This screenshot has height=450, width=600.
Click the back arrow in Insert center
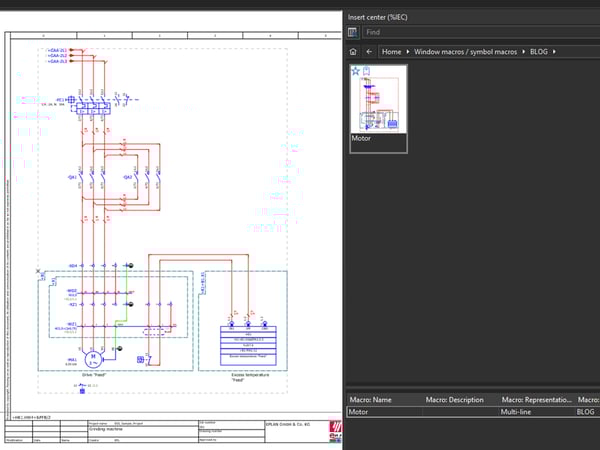[369, 51]
